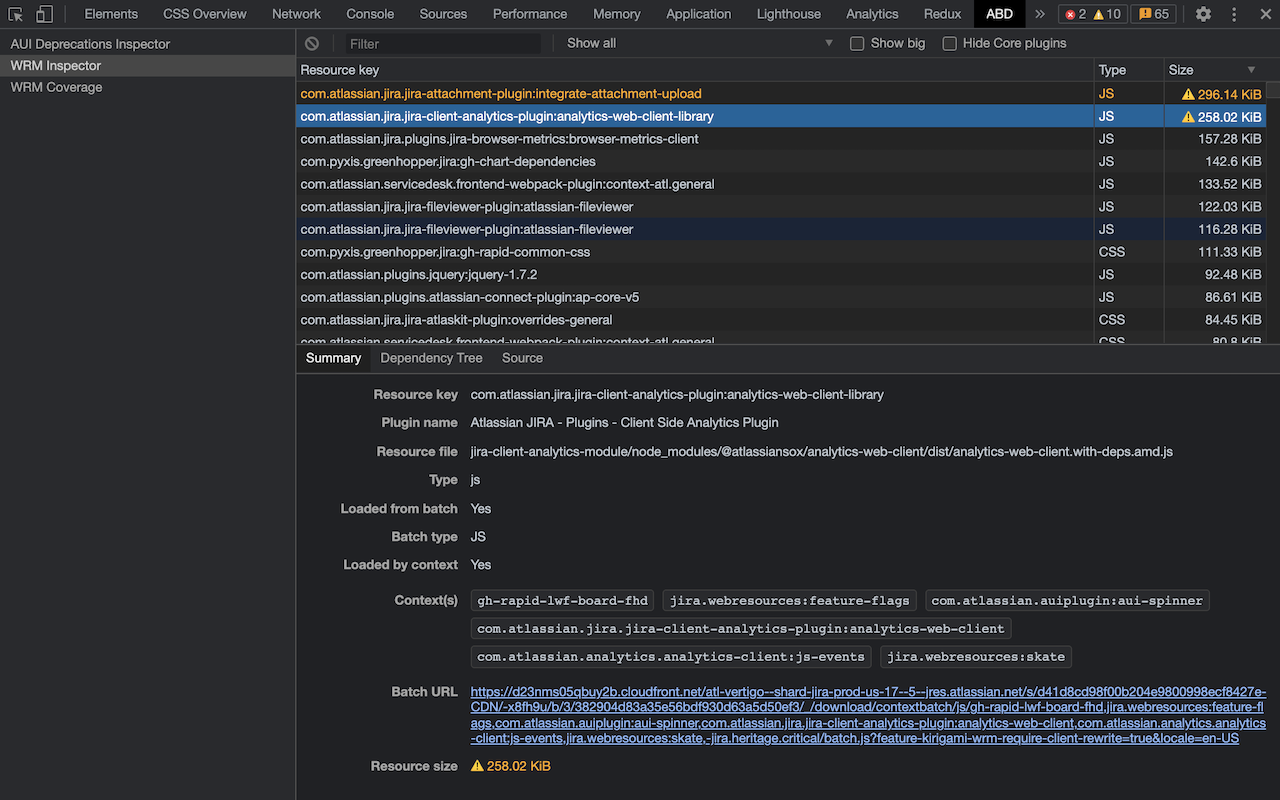
Task: Toggle the device toolbar icon
Action: pos(45,14)
